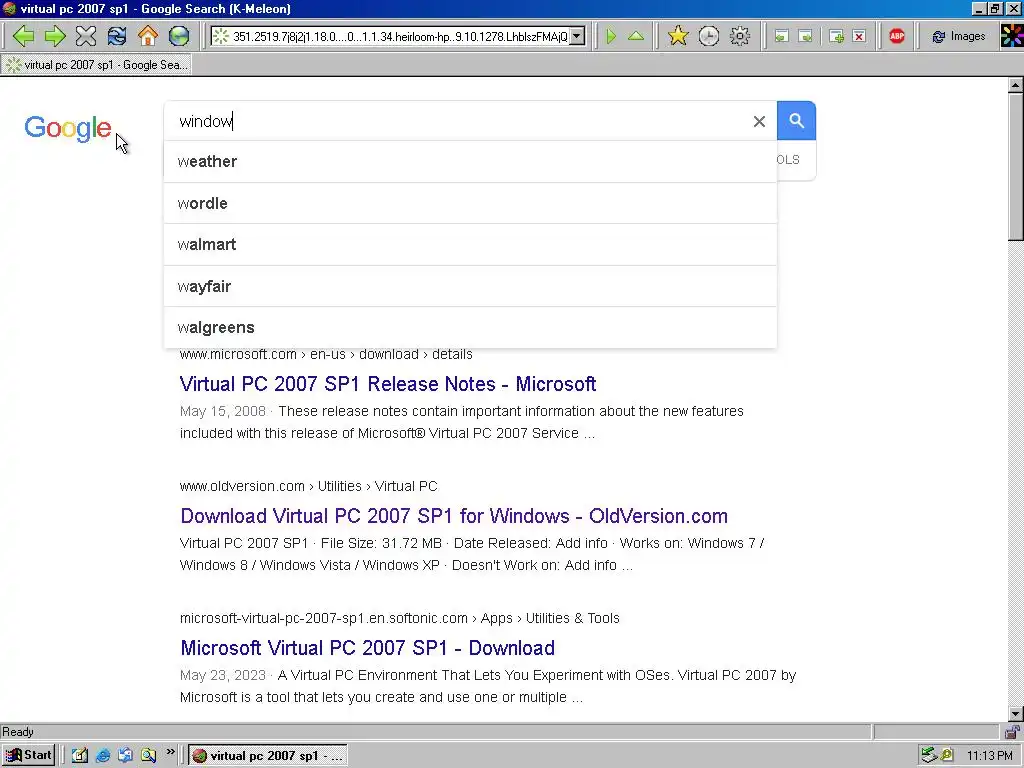The width and height of the screenshot is (1024, 768).
Task: Click the globe search icon in toolbar
Action: coord(178,36)
